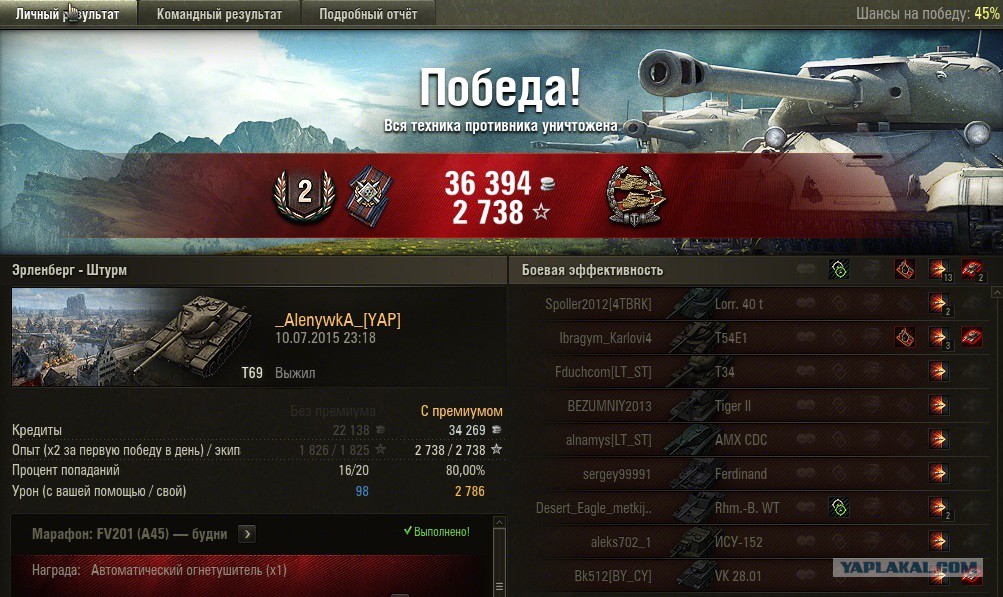Click the С премиумом column header
Viewport: 1003px width, 597px height.
coord(461,411)
